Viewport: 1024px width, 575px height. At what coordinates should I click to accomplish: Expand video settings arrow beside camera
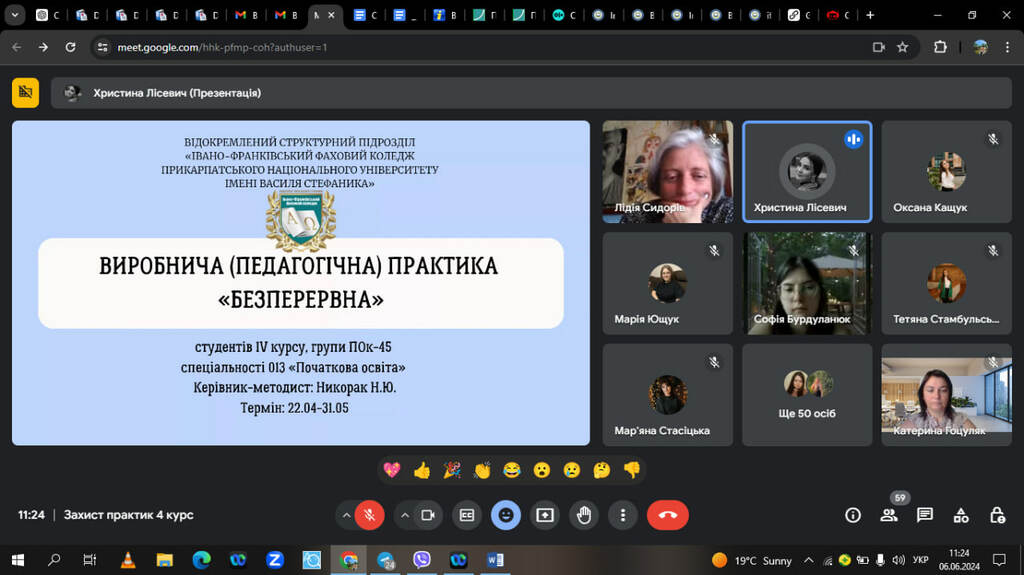click(x=404, y=515)
